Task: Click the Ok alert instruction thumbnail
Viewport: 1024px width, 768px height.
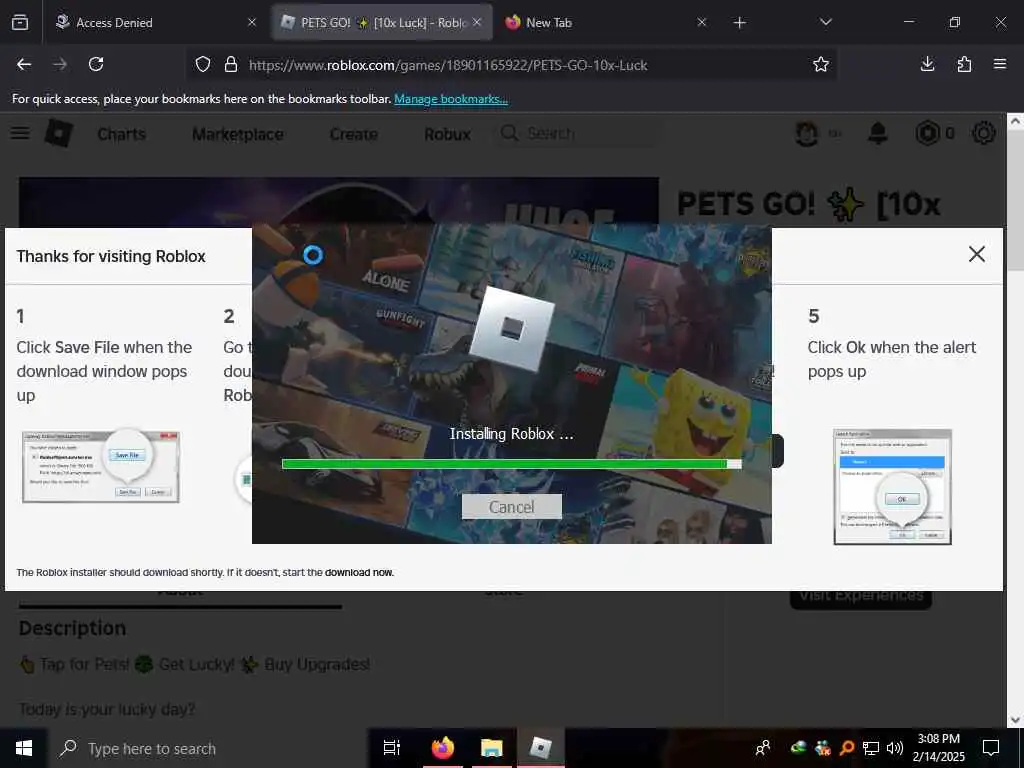Action: tap(892, 487)
